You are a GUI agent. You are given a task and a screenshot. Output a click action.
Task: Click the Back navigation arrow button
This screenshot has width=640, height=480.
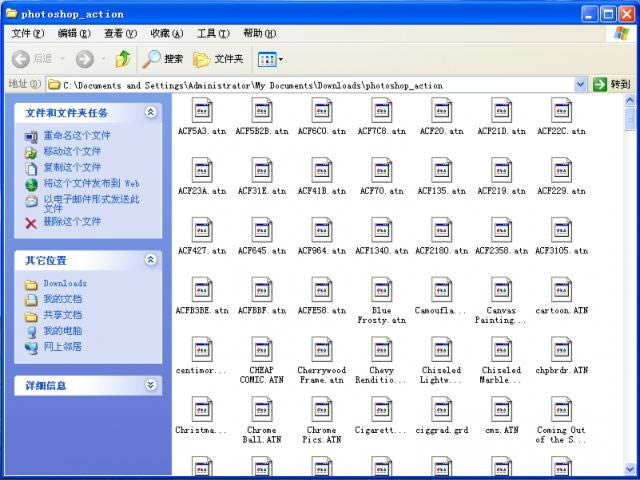point(20,59)
